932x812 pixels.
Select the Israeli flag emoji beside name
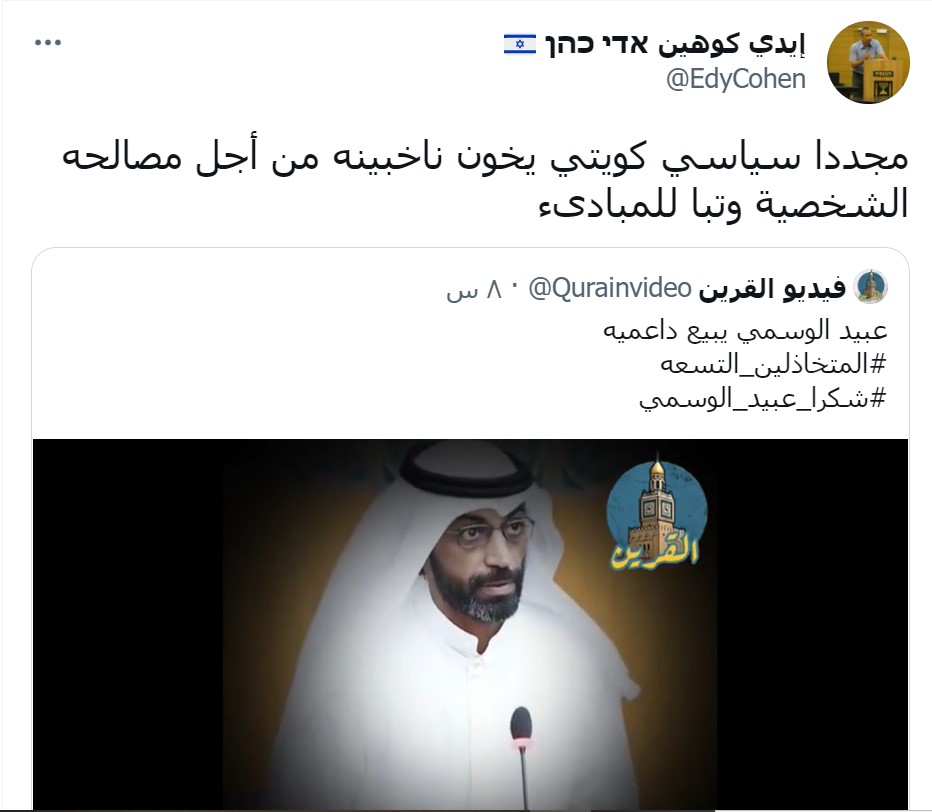520,44
